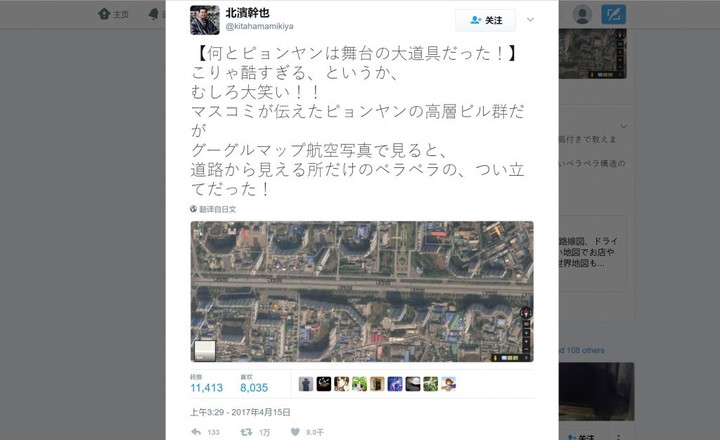
Task: Open the 8,035 likes count
Action: [254, 388]
